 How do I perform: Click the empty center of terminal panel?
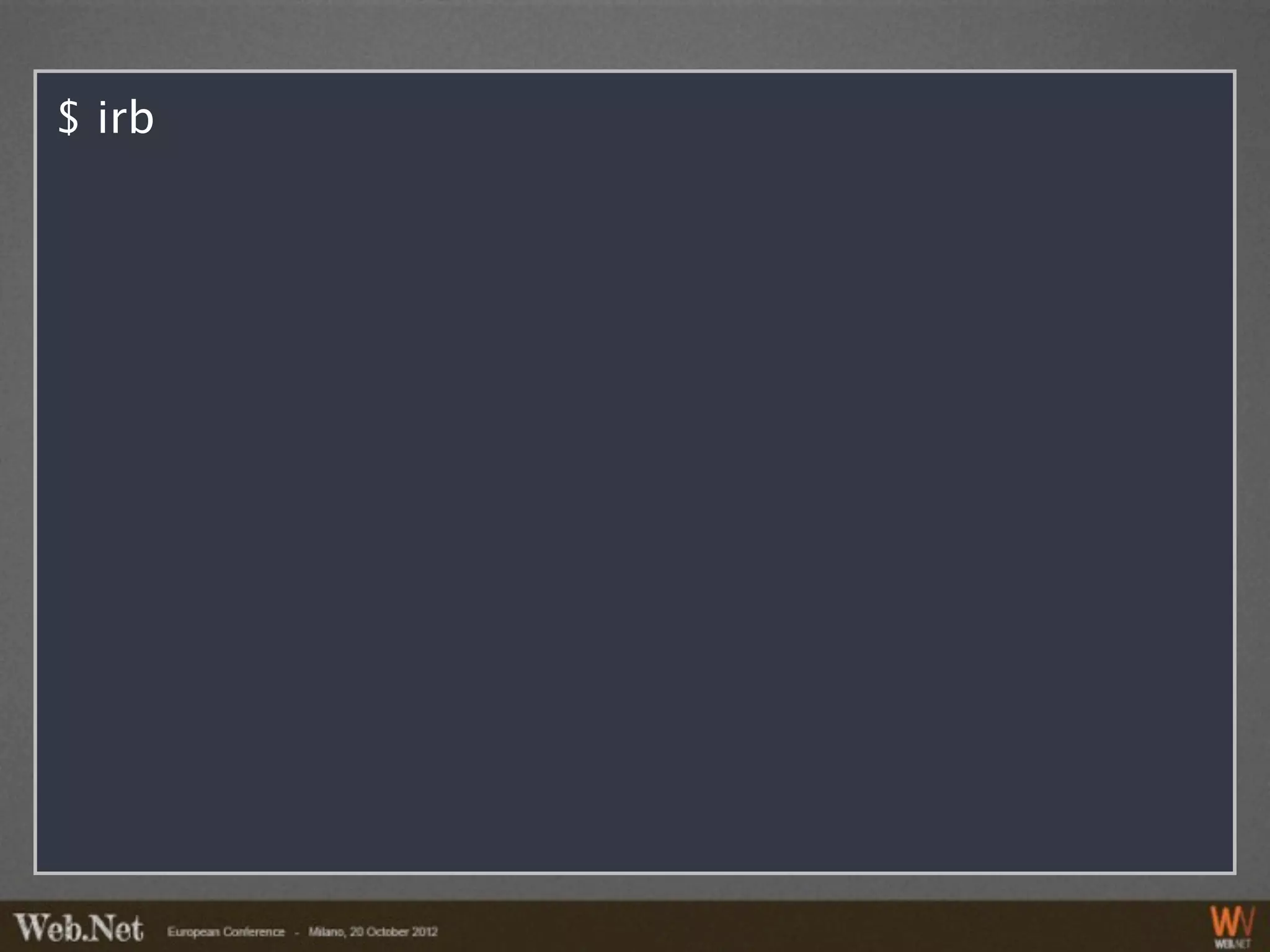(x=635, y=472)
